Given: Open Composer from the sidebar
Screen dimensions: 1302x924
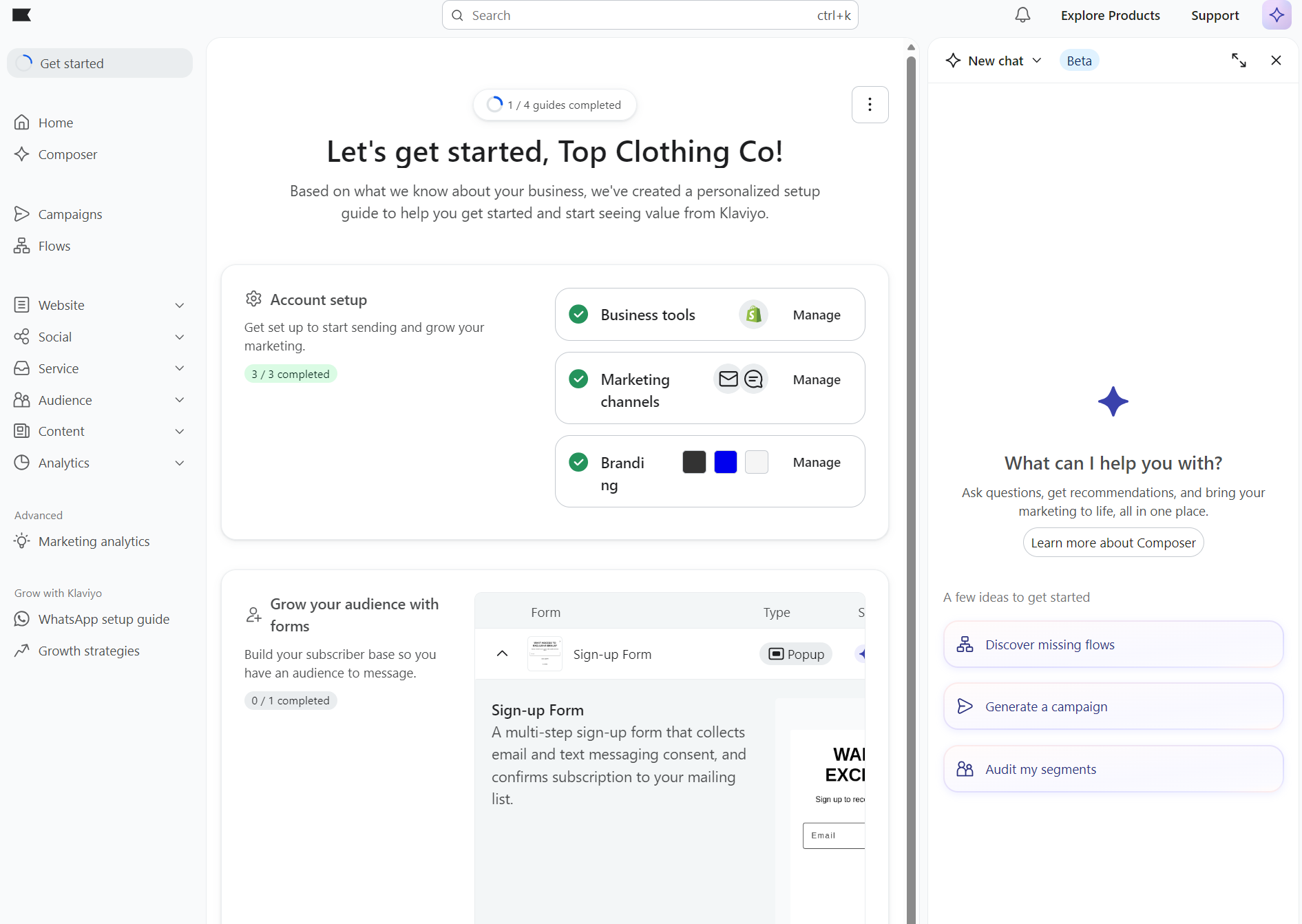Looking at the screenshot, I should click(x=67, y=154).
